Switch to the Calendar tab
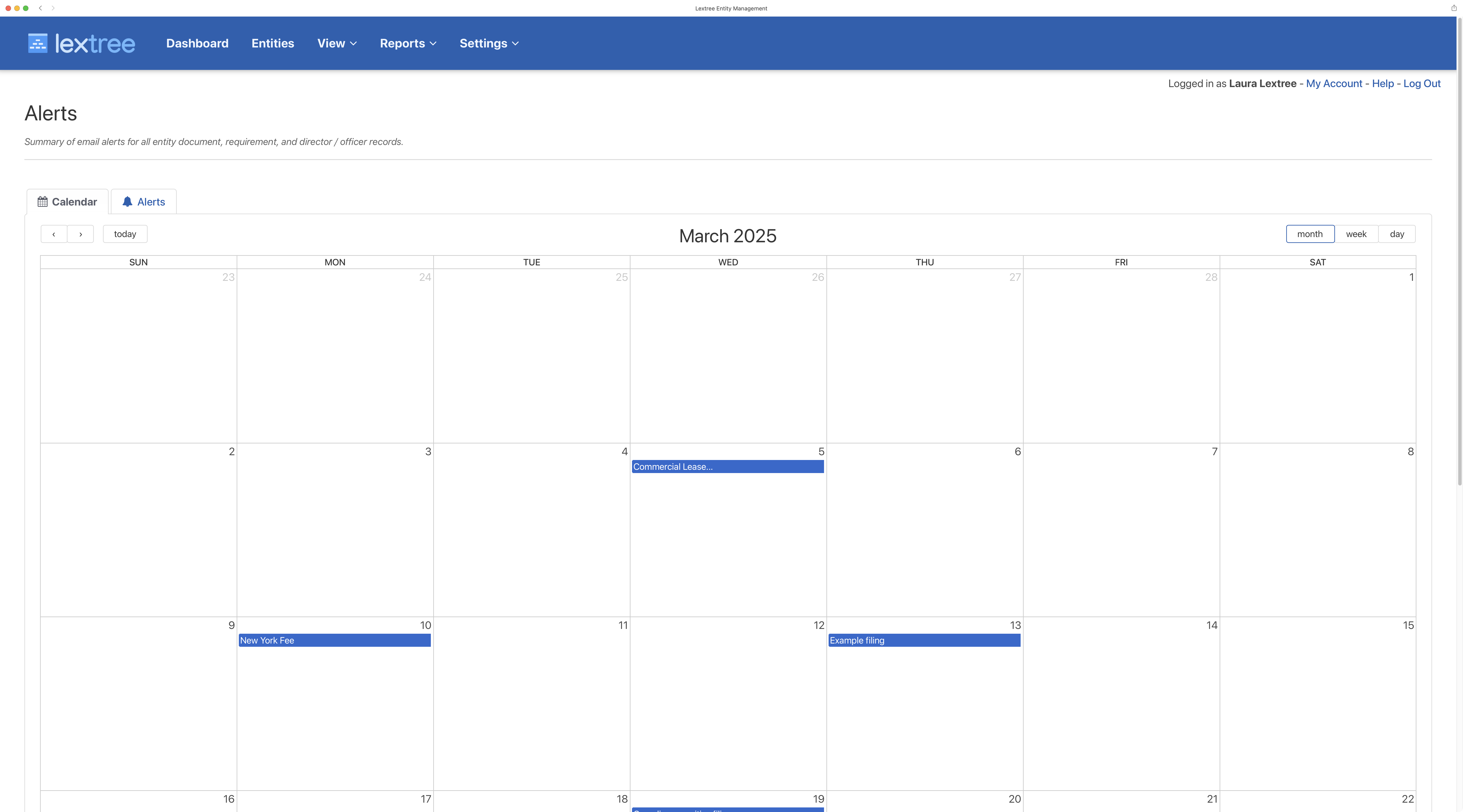 pos(67,202)
